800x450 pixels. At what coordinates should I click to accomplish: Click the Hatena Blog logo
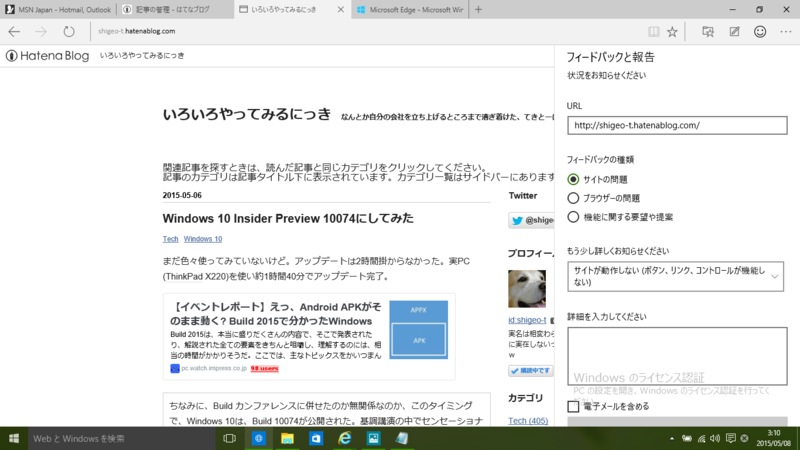click(47, 56)
